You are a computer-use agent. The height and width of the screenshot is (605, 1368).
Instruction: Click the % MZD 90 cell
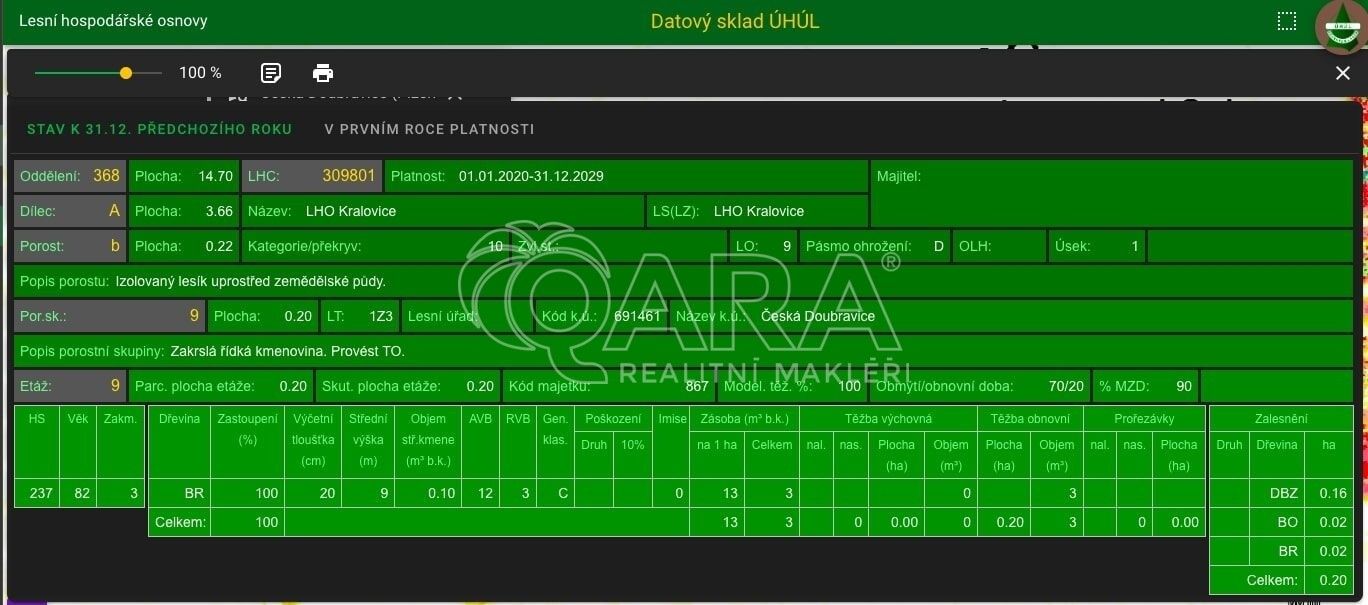coord(1146,386)
